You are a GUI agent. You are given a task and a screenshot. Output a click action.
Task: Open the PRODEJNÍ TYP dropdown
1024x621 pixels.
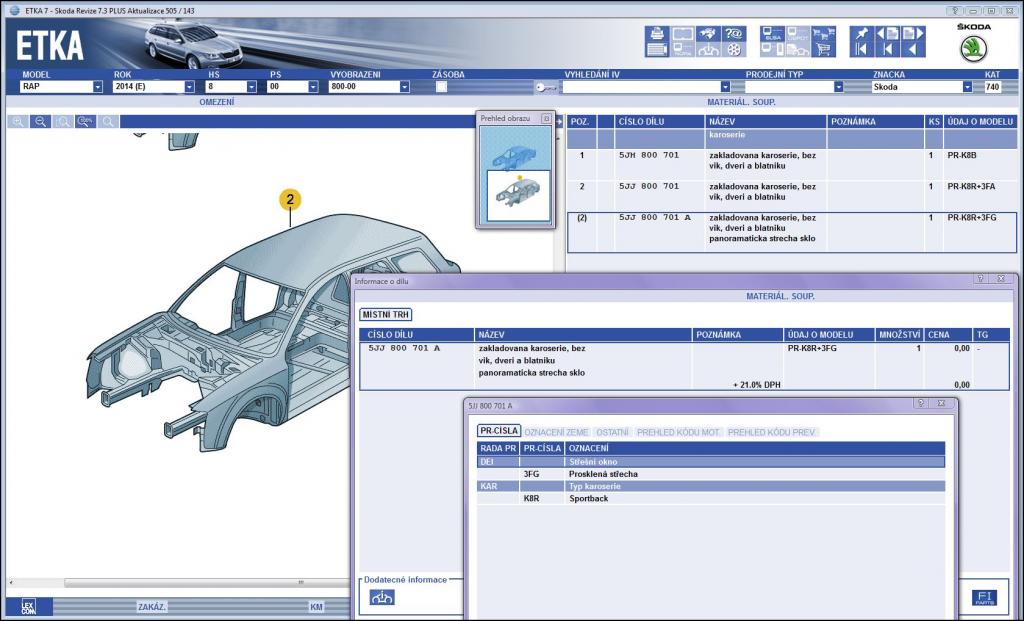pos(838,87)
